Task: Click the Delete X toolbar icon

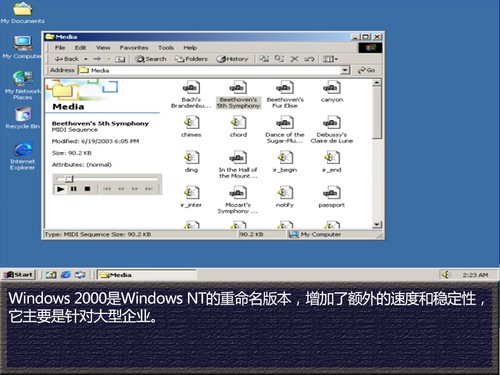Action: tap(294, 59)
